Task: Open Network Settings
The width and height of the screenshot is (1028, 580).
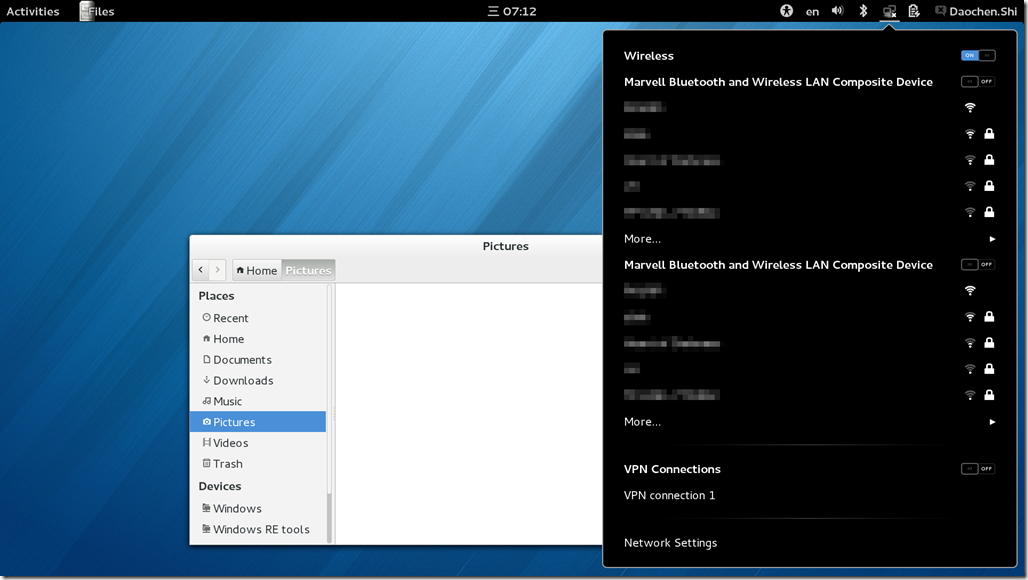Action: point(670,542)
